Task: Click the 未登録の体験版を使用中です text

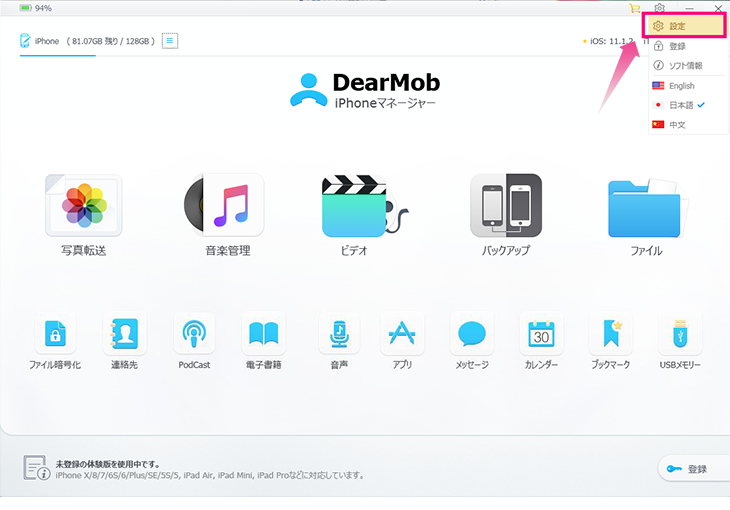Action: pos(108,464)
